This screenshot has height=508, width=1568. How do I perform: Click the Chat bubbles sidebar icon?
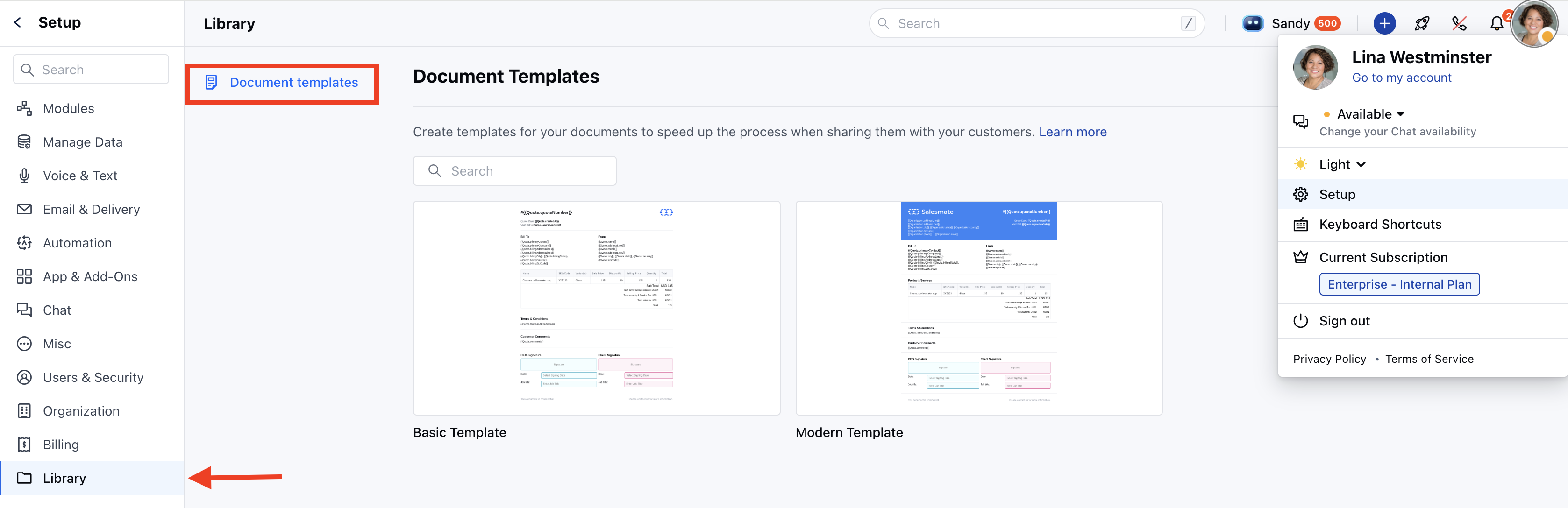pyautogui.click(x=24, y=310)
